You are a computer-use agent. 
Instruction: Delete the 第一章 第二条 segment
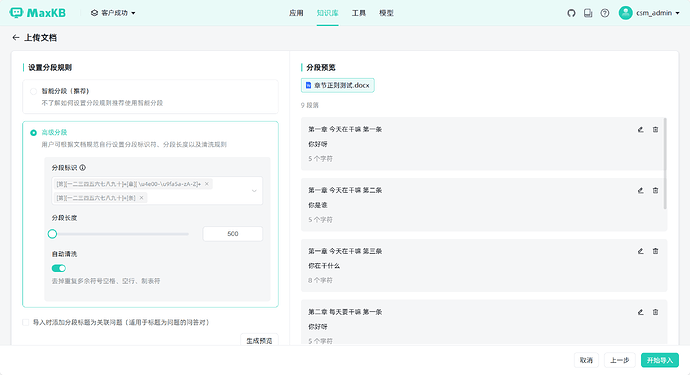[x=655, y=190]
